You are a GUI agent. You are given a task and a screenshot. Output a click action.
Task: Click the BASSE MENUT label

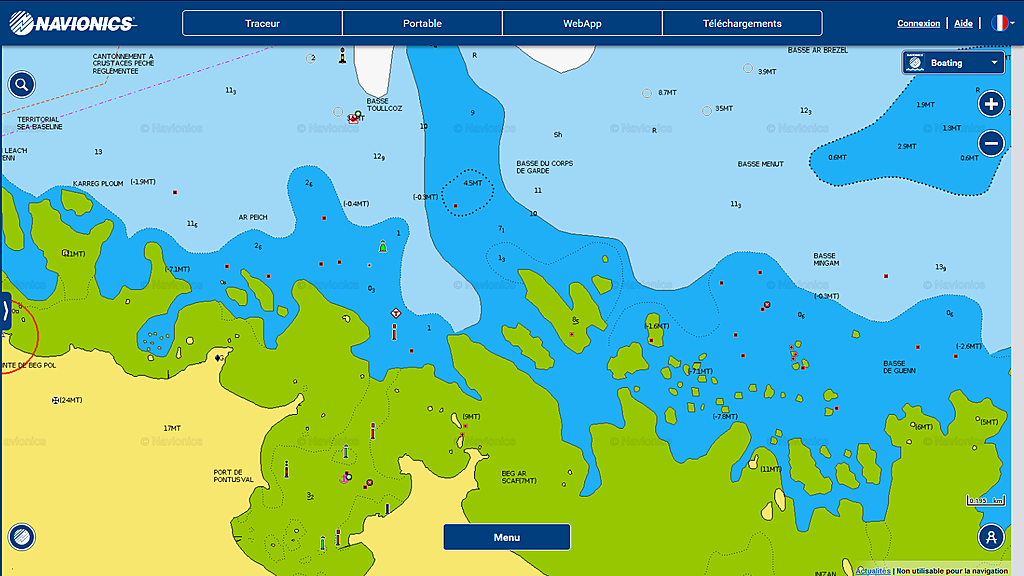(x=760, y=164)
